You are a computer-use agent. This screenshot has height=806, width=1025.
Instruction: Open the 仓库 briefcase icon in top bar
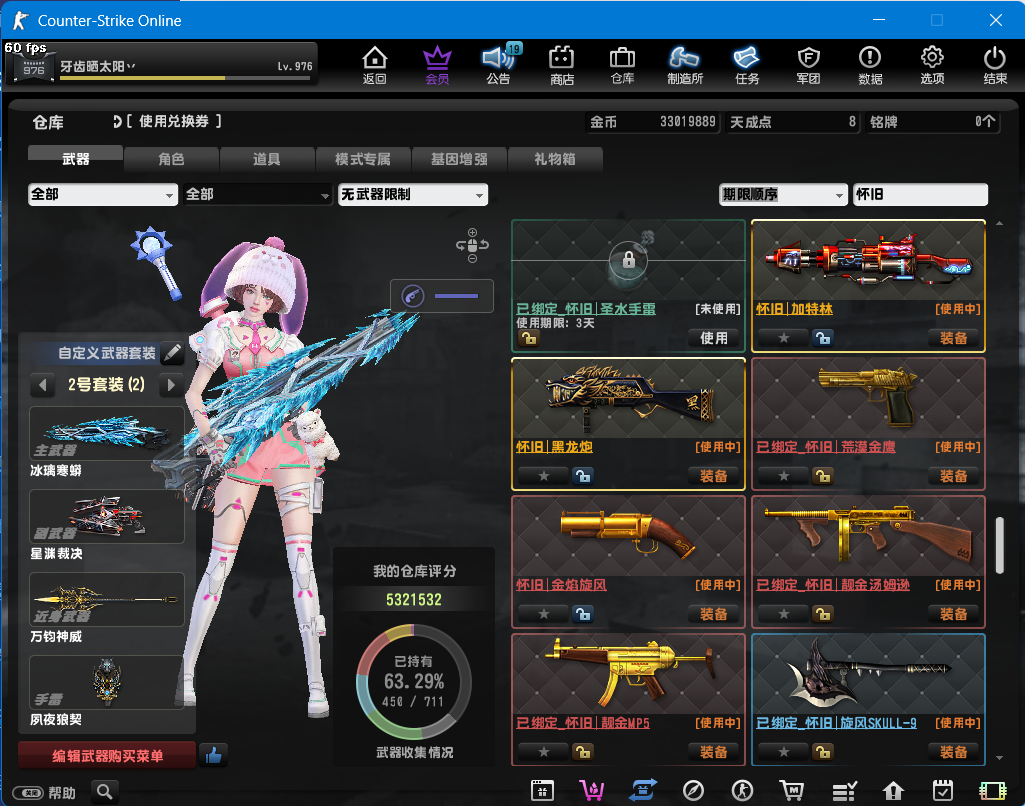tap(622, 65)
